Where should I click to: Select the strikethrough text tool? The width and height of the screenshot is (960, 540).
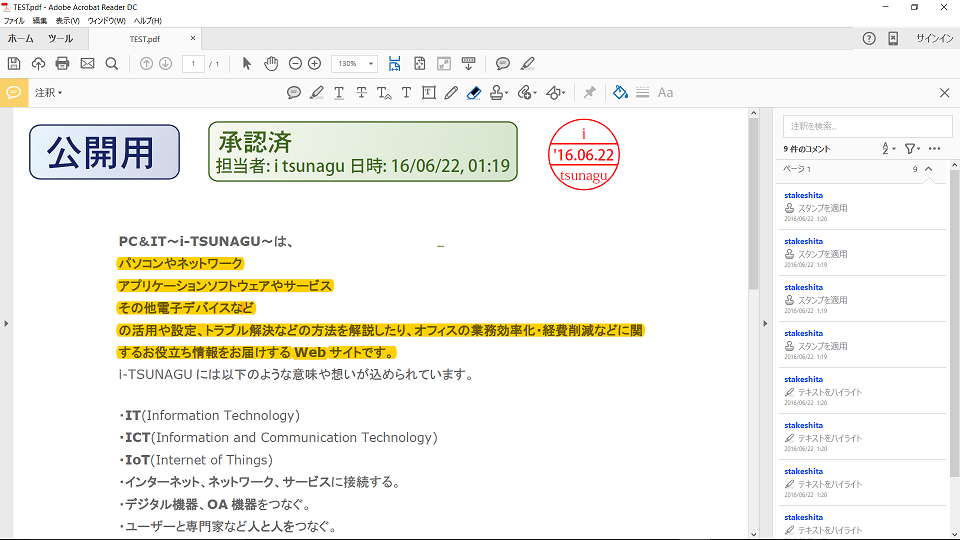[x=361, y=93]
